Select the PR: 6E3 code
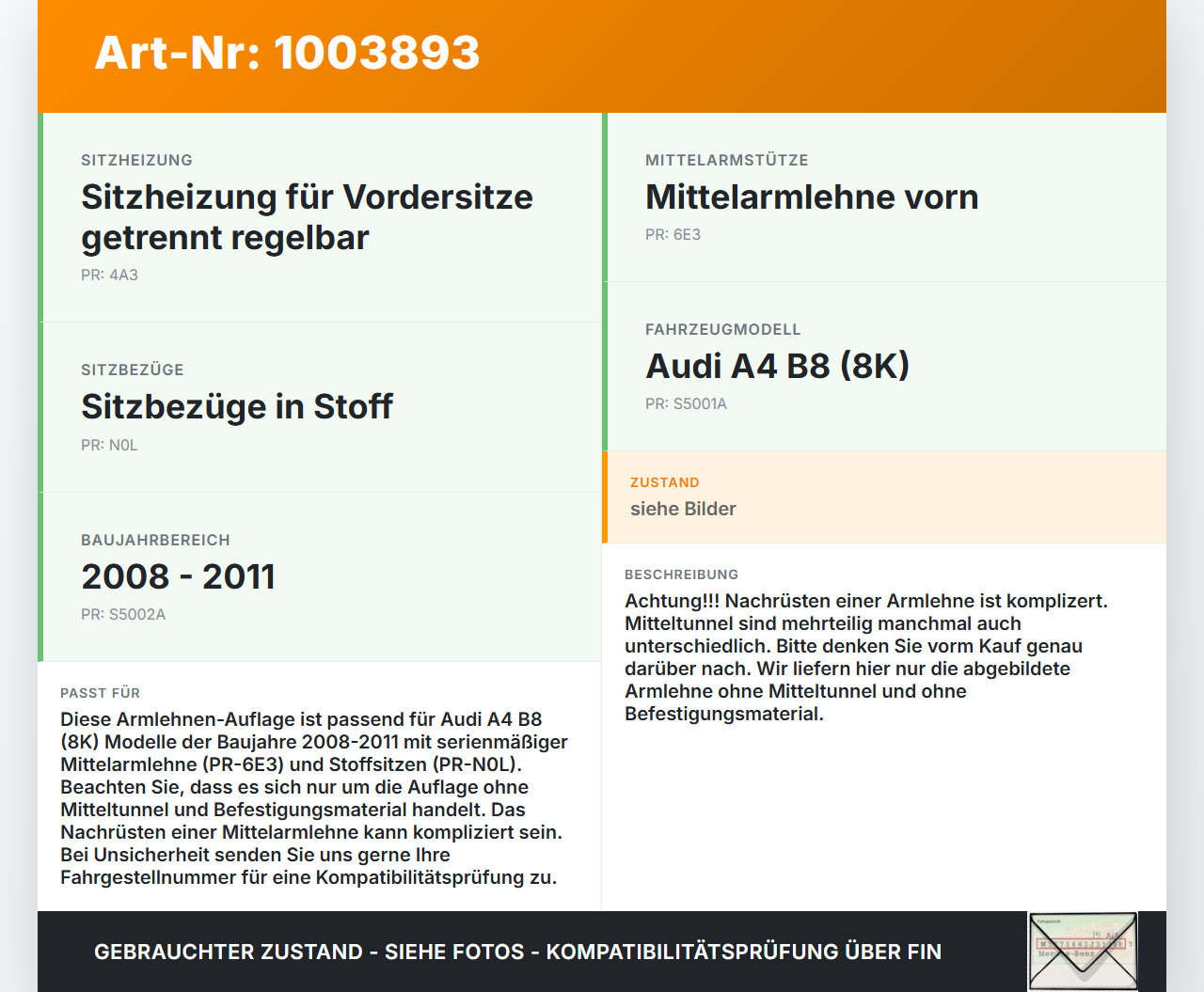The image size is (1204, 992). 673,234
